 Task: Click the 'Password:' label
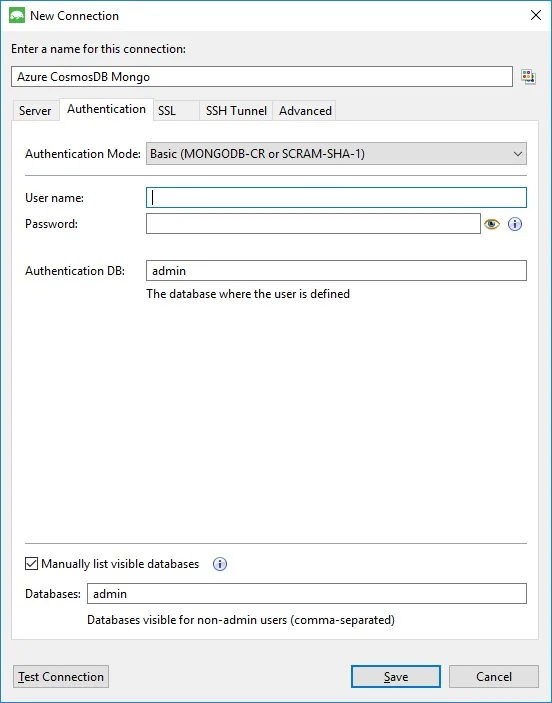tap(52, 224)
